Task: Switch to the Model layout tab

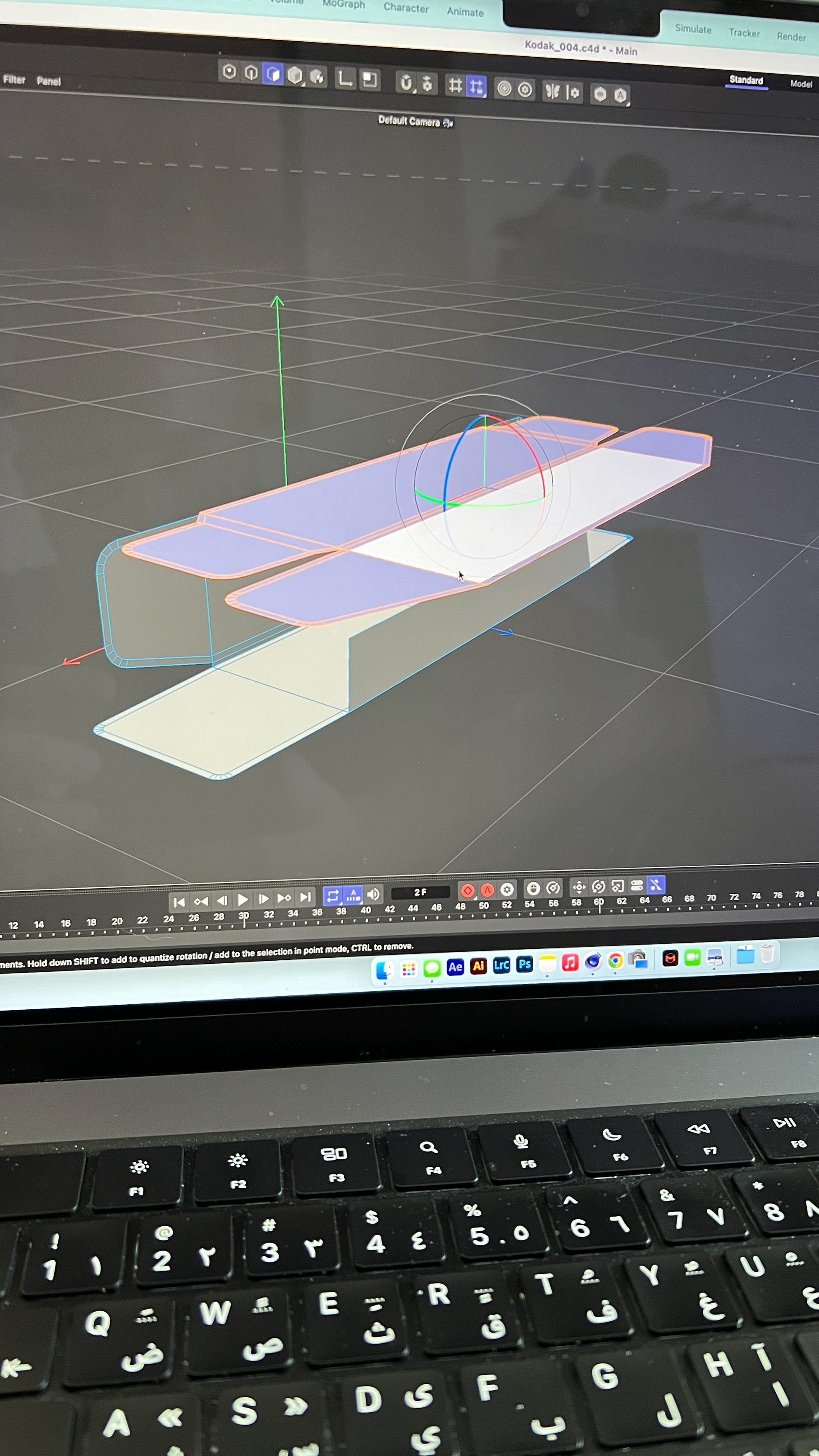Action: 801,84
